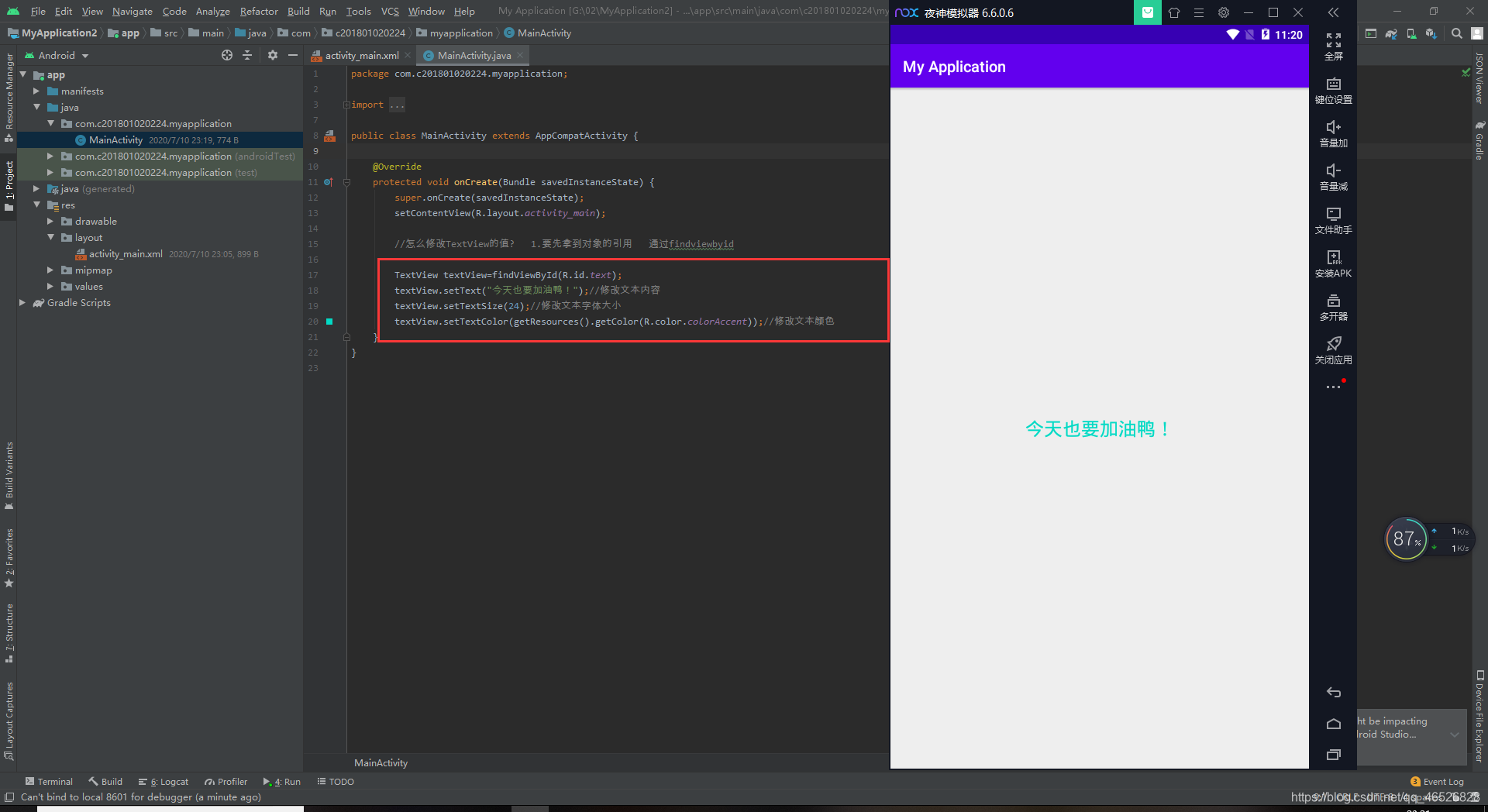The image size is (1488, 812).
Task: Select activity_main.xml in project tree
Action: pyautogui.click(x=126, y=254)
